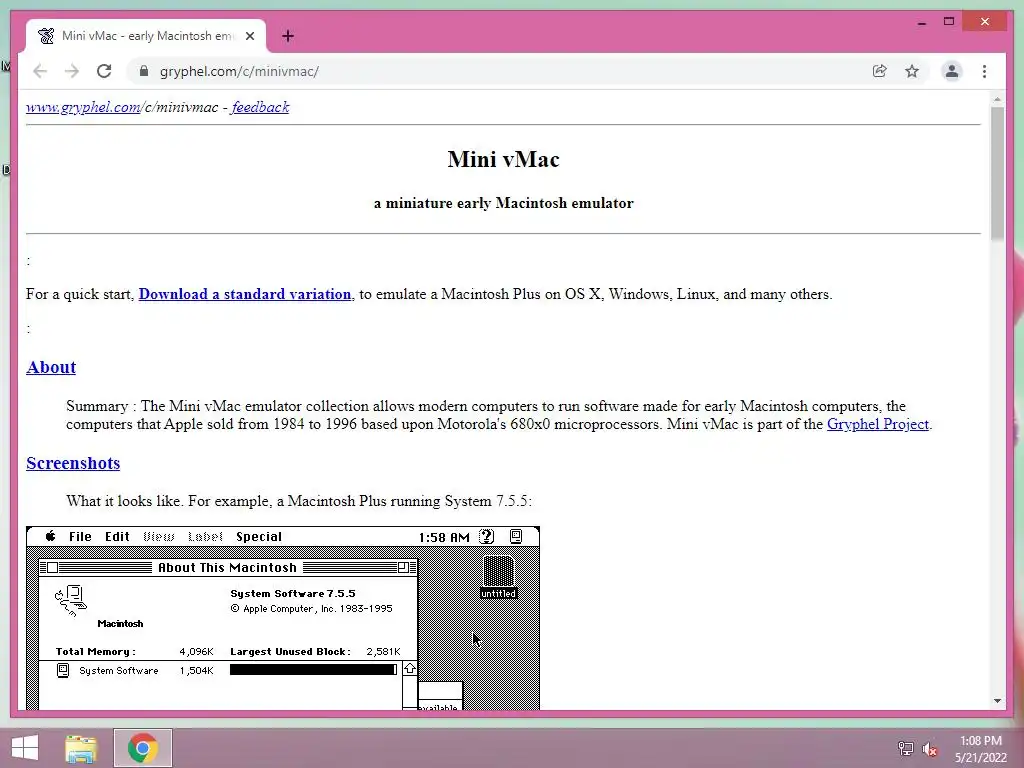1024x768 pixels.
Task: Click the page scrollbar down arrow
Action: 997,701
